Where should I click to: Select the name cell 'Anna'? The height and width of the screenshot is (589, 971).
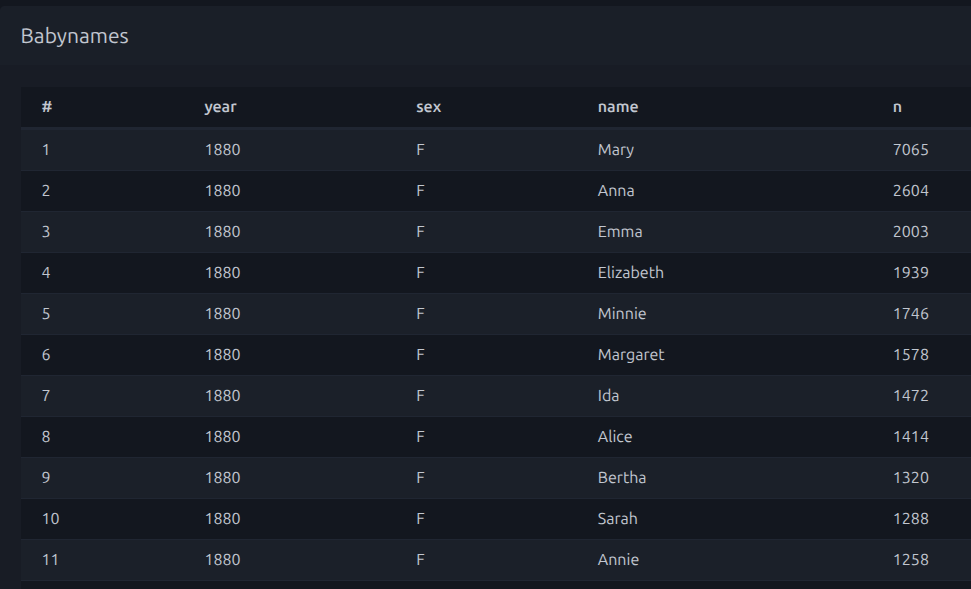point(616,191)
